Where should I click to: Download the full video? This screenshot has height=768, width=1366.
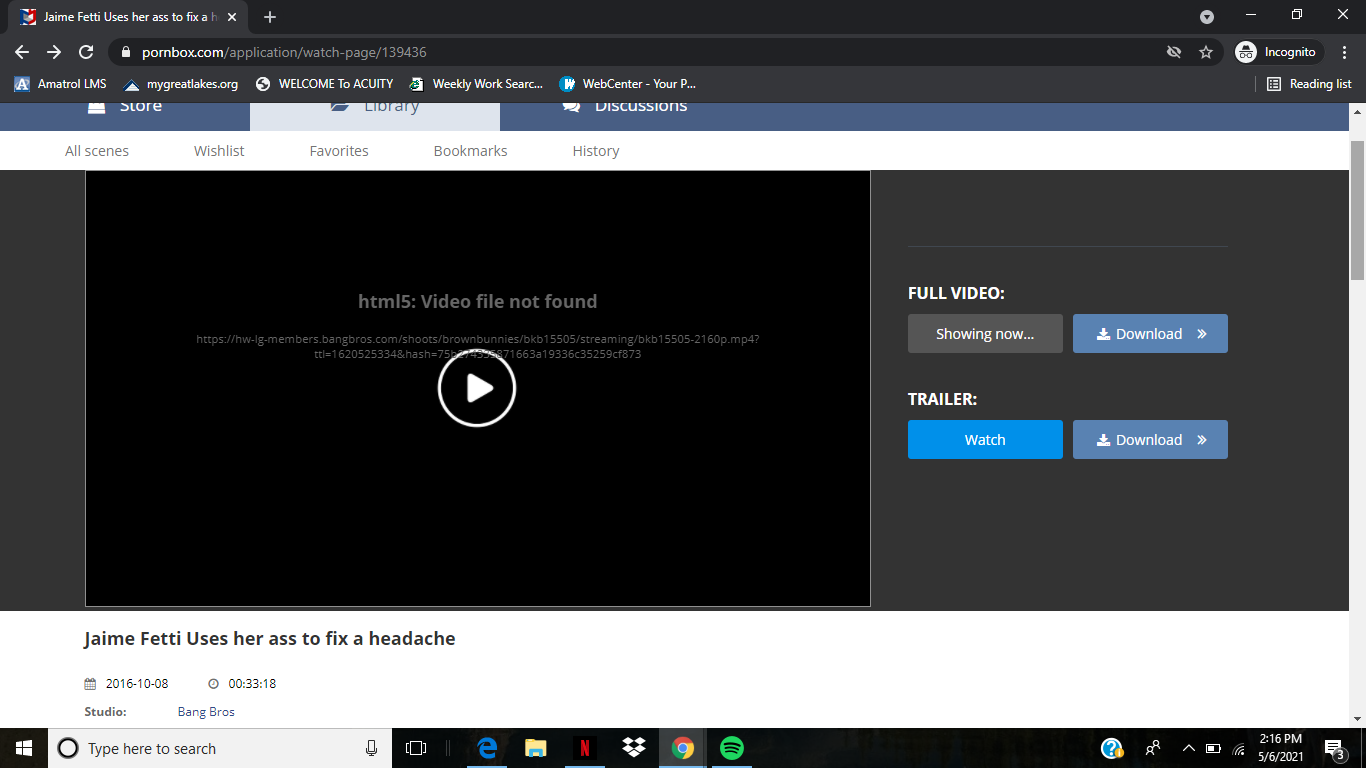pyautogui.click(x=1150, y=334)
